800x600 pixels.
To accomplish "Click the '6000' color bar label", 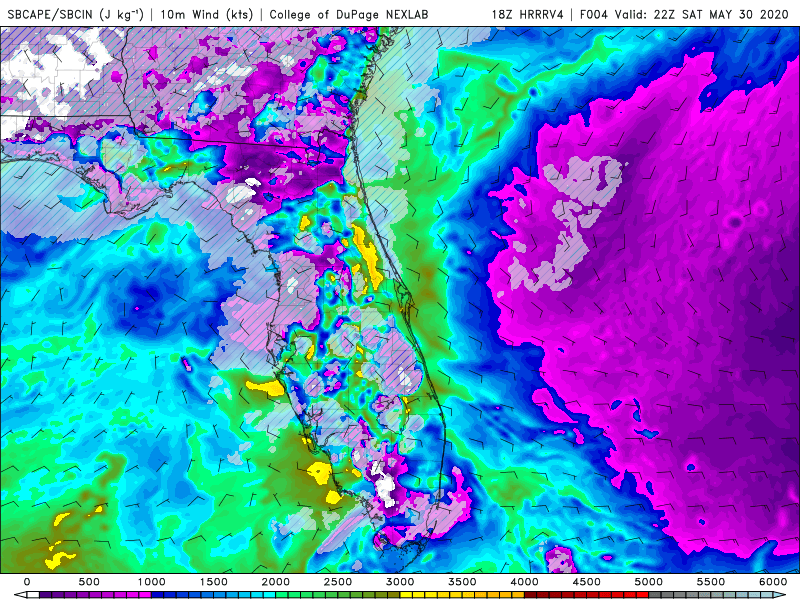I will [x=773, y=582].
